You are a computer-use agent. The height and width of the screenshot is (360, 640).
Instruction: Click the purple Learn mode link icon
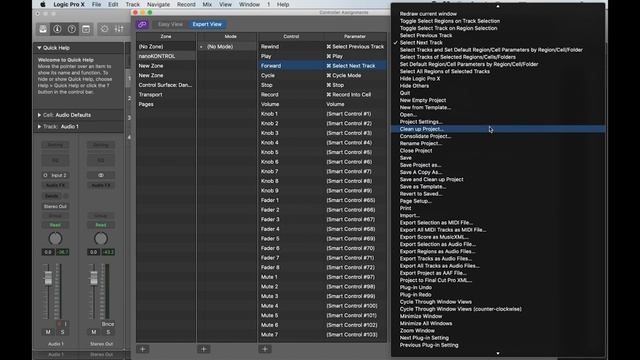coord(142,24)
